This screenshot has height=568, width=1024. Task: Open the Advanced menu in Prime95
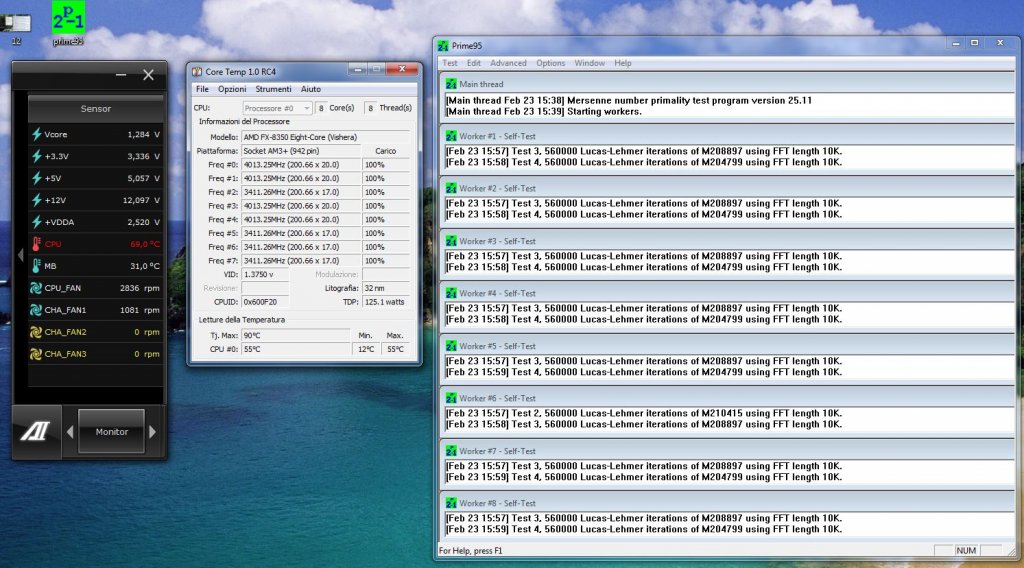(508, 63)
